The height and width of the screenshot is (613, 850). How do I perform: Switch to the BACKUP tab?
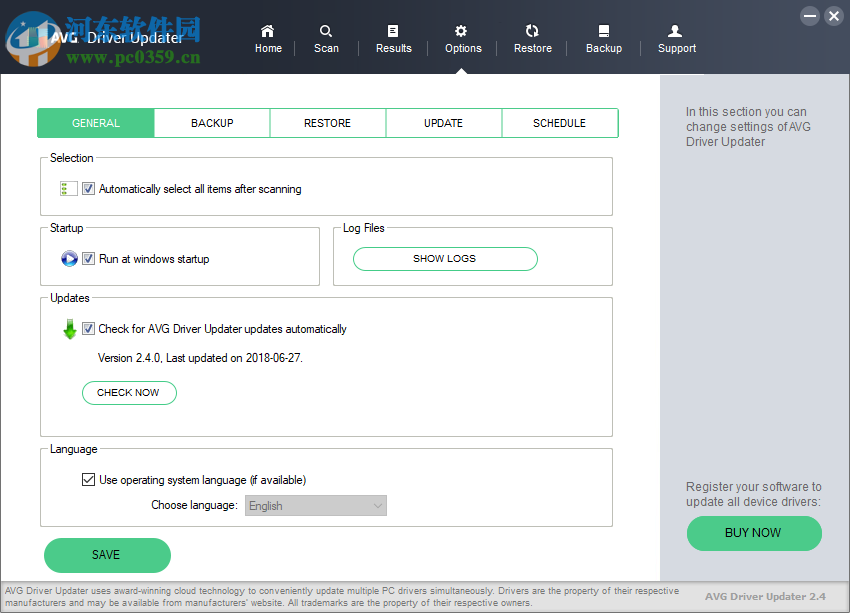pyautogui.click(x=211, y=122)
